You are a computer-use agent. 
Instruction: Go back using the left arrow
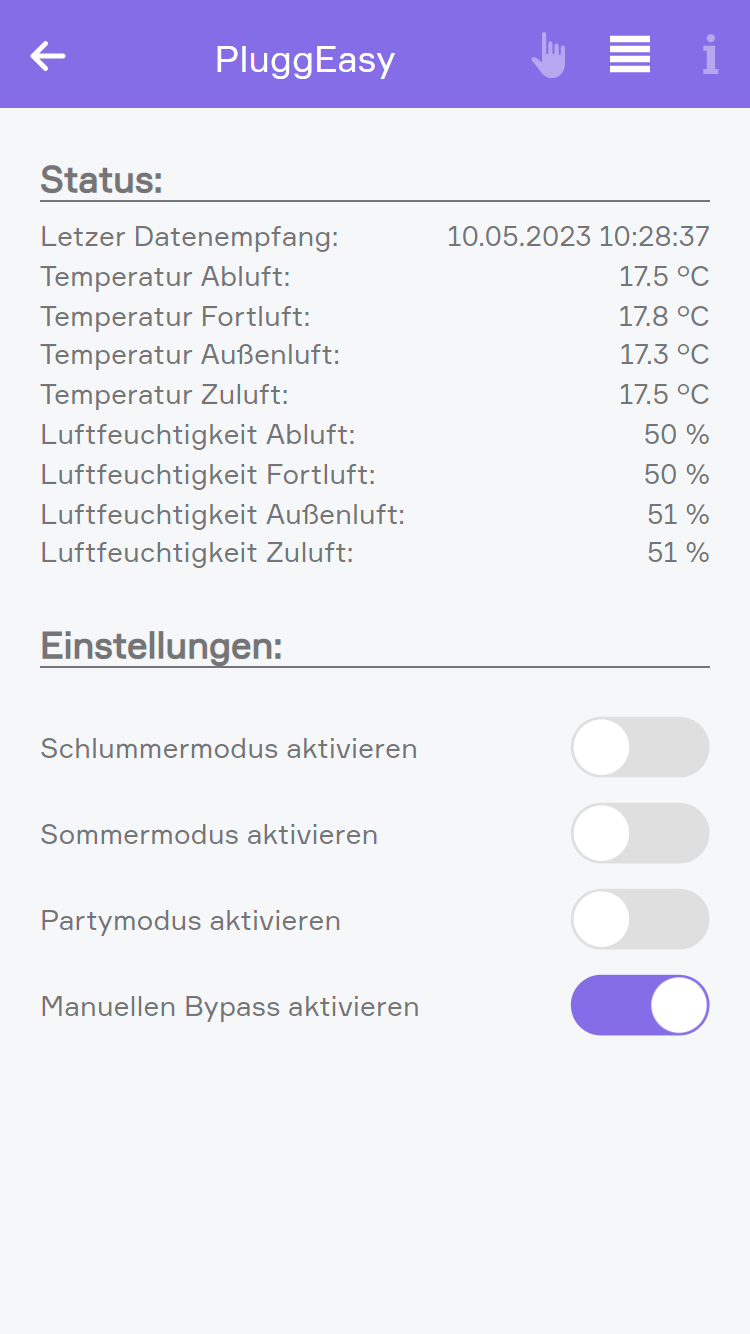pos(48,56)
